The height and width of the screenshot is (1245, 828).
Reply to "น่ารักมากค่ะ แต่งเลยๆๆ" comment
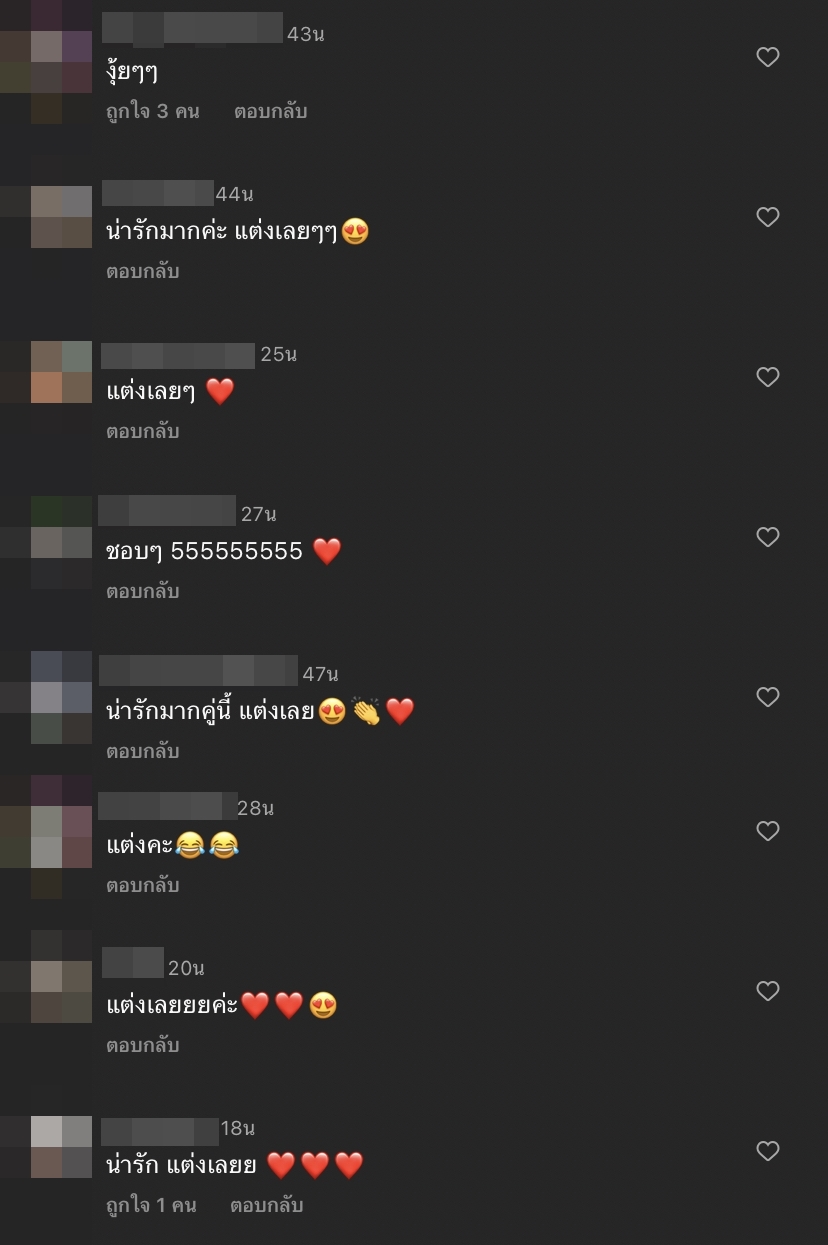(143, 272)
